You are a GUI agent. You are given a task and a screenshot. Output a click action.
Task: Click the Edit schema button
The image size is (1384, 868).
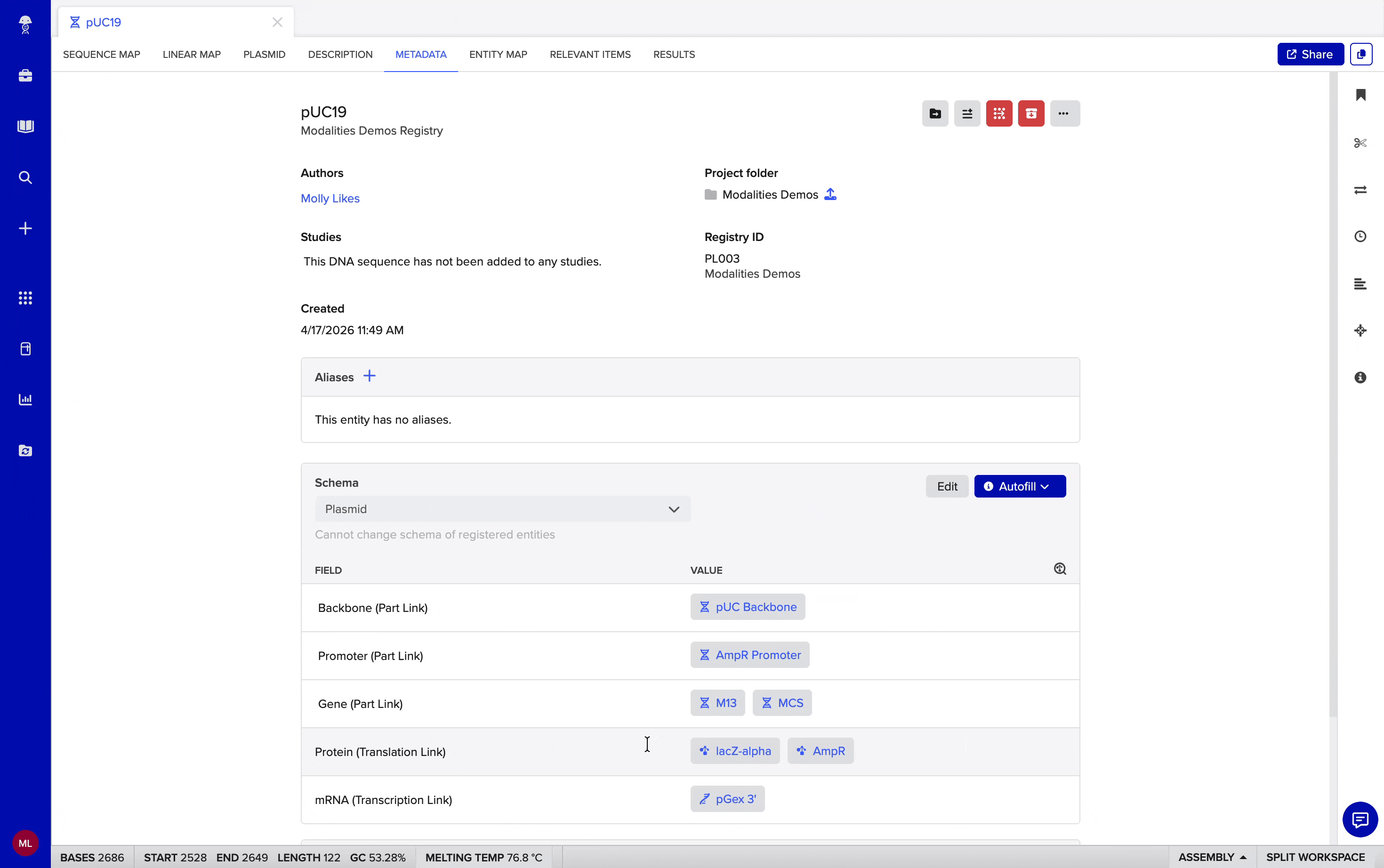[947, 486]
